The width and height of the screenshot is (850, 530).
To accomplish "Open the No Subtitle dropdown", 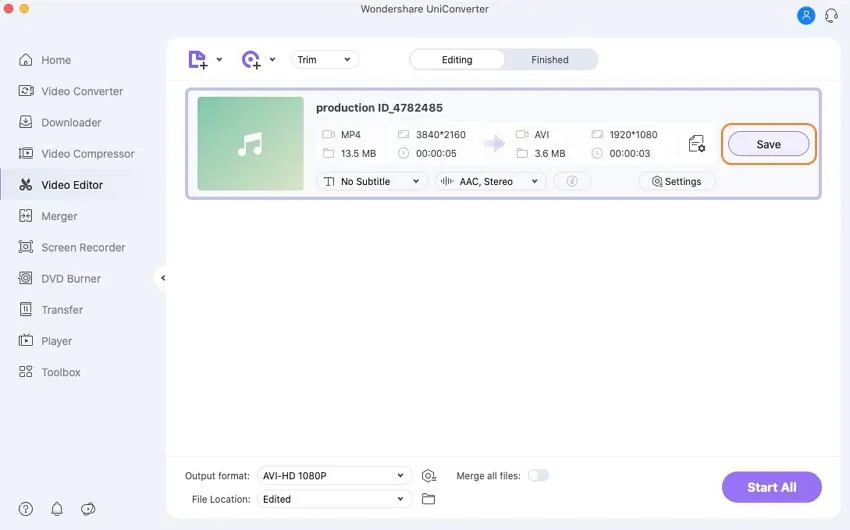I will (372, 182).
